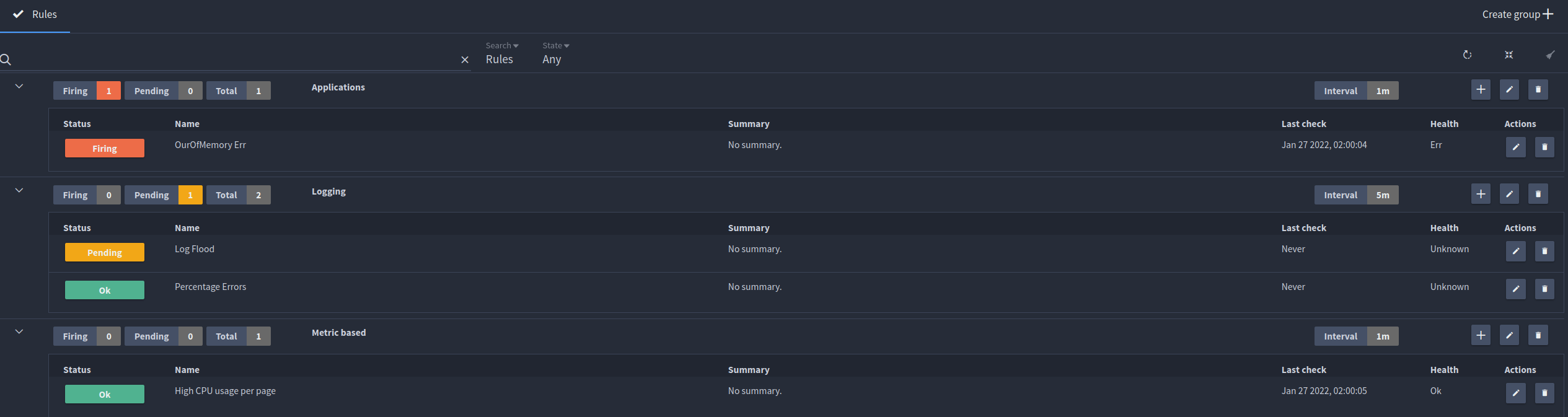Delete the Metric based group
Viewport: 1568px width, 417px height.
(x=1538, y=335)
